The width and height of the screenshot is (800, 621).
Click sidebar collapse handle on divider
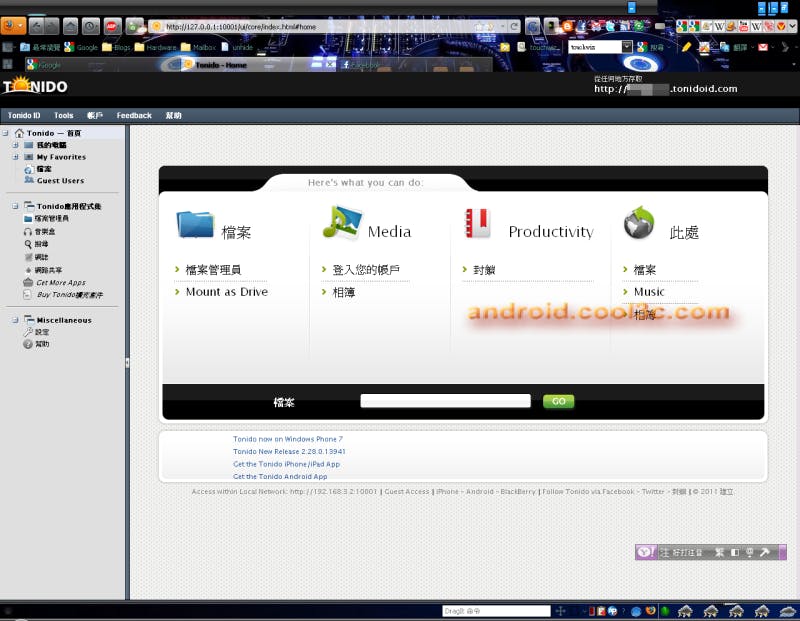127,363
